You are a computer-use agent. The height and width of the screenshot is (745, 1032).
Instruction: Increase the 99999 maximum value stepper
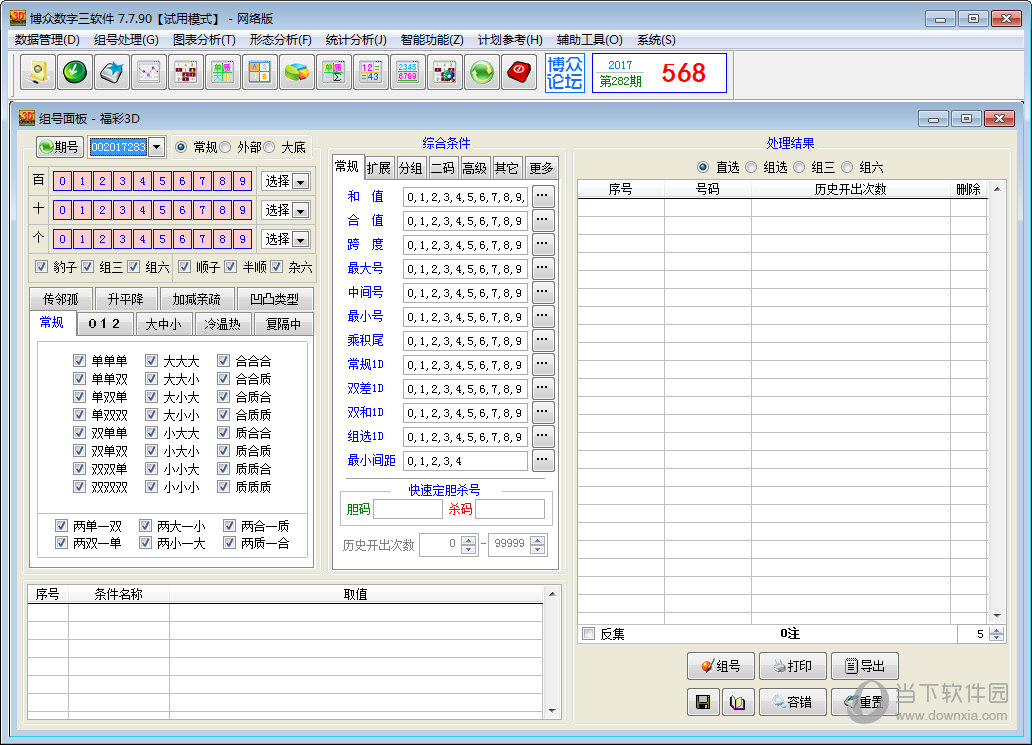coord(538,540)
